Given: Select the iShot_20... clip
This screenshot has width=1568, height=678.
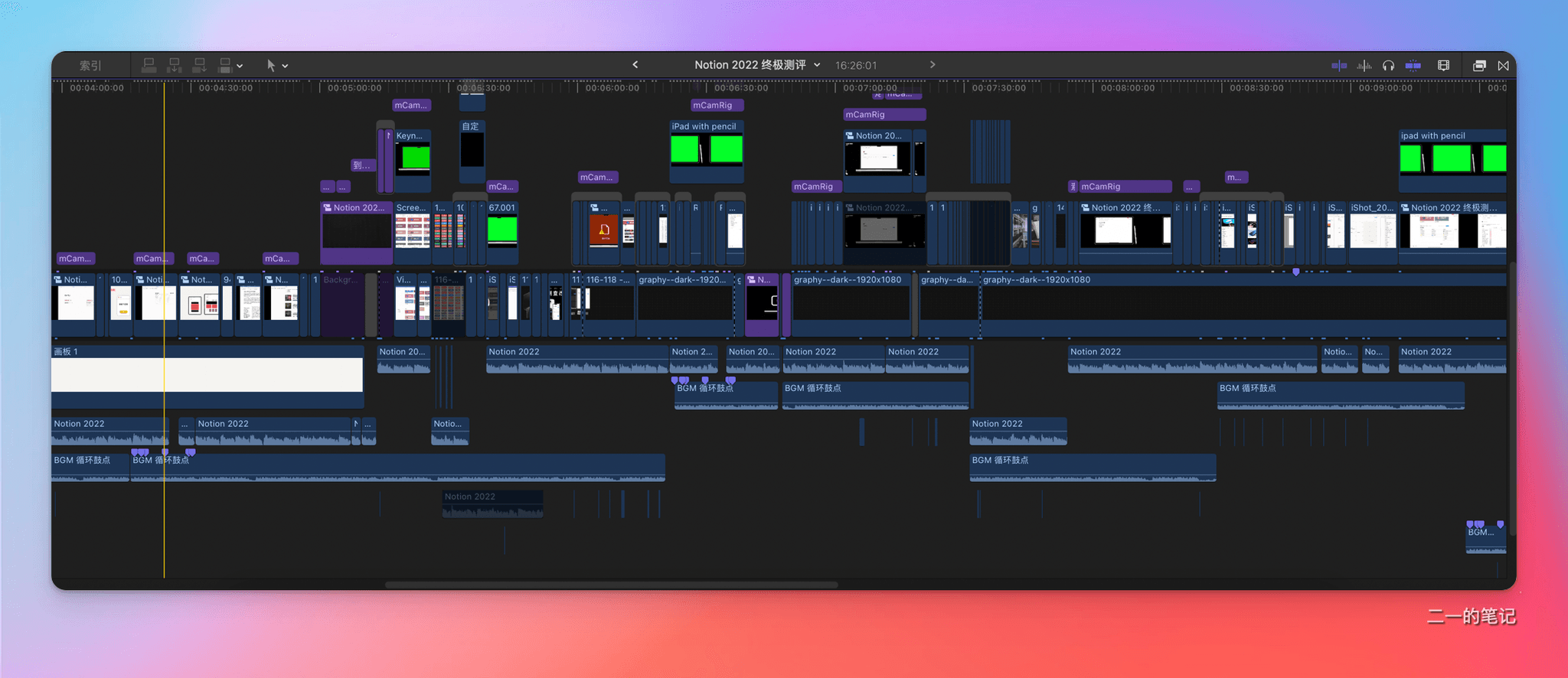Looking at the screenshot, I should pos(1373,233).
